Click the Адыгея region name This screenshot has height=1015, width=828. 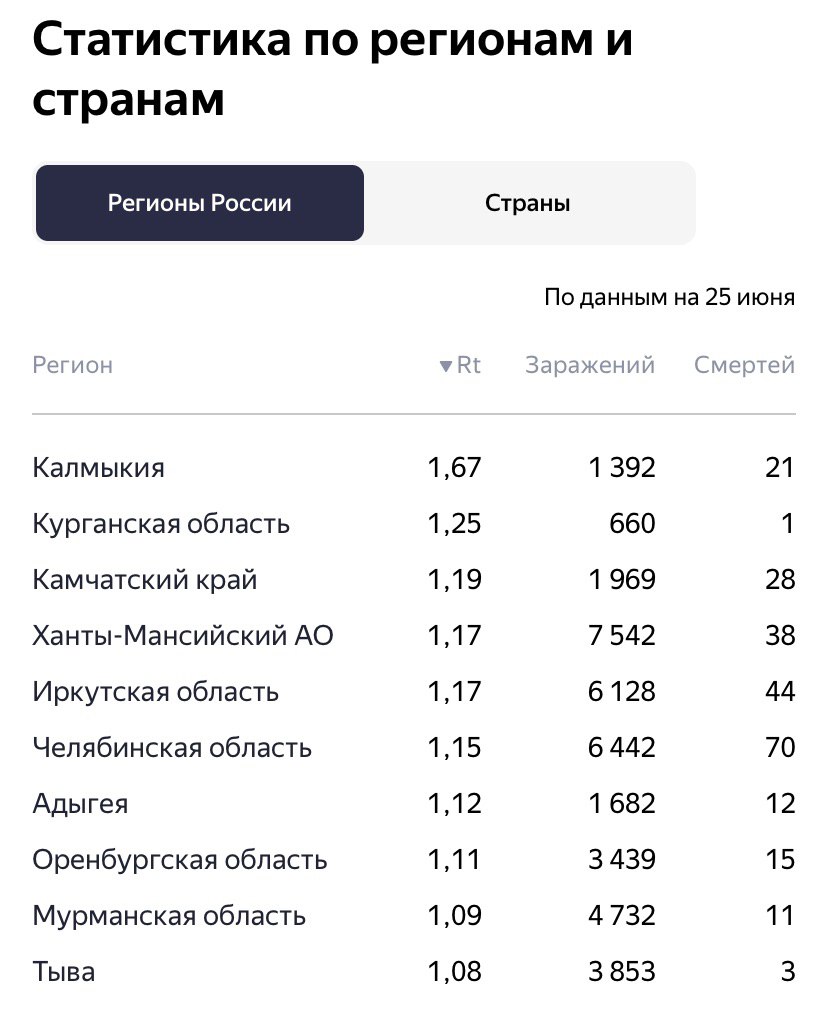click(80, 804)
